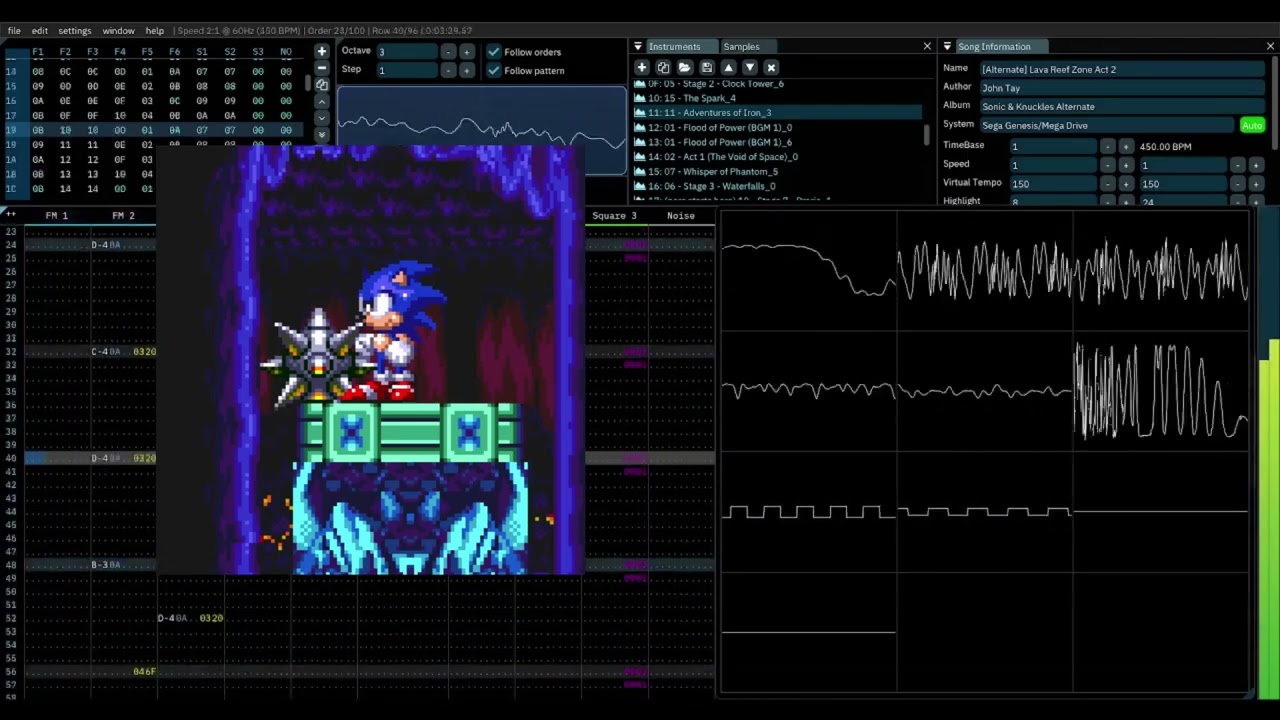Click the green Auto system button

[x=1252, y=125]
